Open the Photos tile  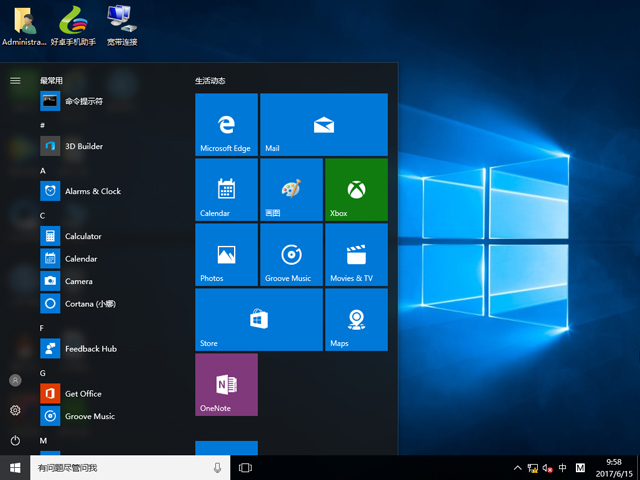[x=226, y=254]
